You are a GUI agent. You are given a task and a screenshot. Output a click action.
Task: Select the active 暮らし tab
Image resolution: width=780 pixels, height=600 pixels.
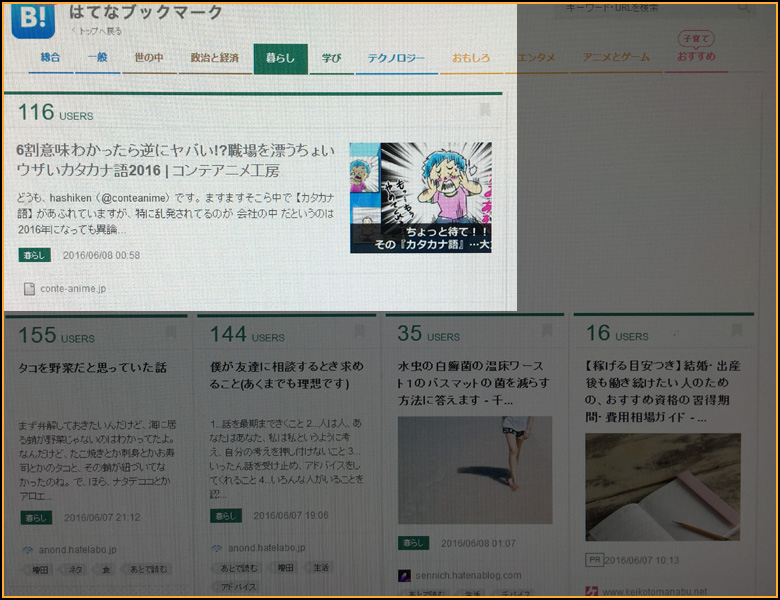(x=281, y=59)
